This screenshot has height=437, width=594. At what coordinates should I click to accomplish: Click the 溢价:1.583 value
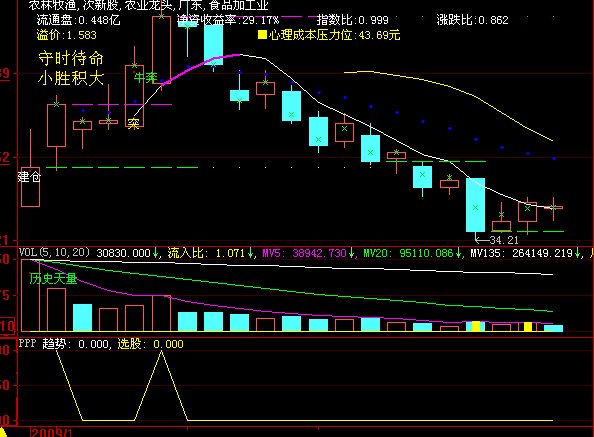click(x=67, y=35)
